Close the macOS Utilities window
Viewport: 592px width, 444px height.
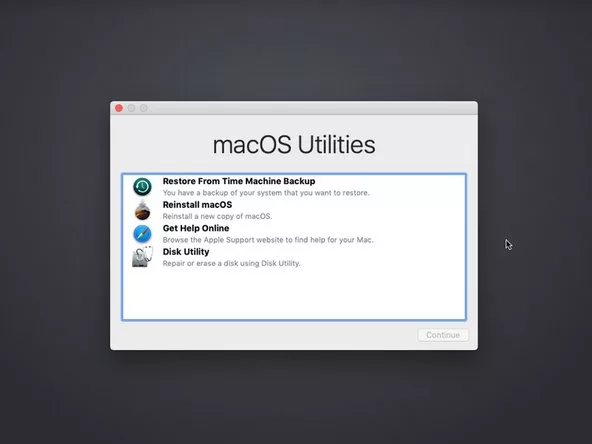tap(119, 108)
